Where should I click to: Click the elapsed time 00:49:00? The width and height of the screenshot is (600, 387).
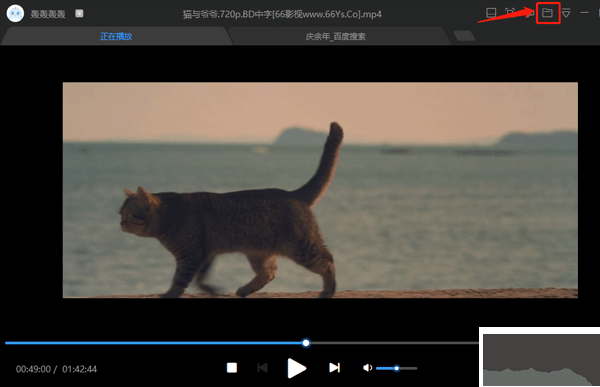33,369
